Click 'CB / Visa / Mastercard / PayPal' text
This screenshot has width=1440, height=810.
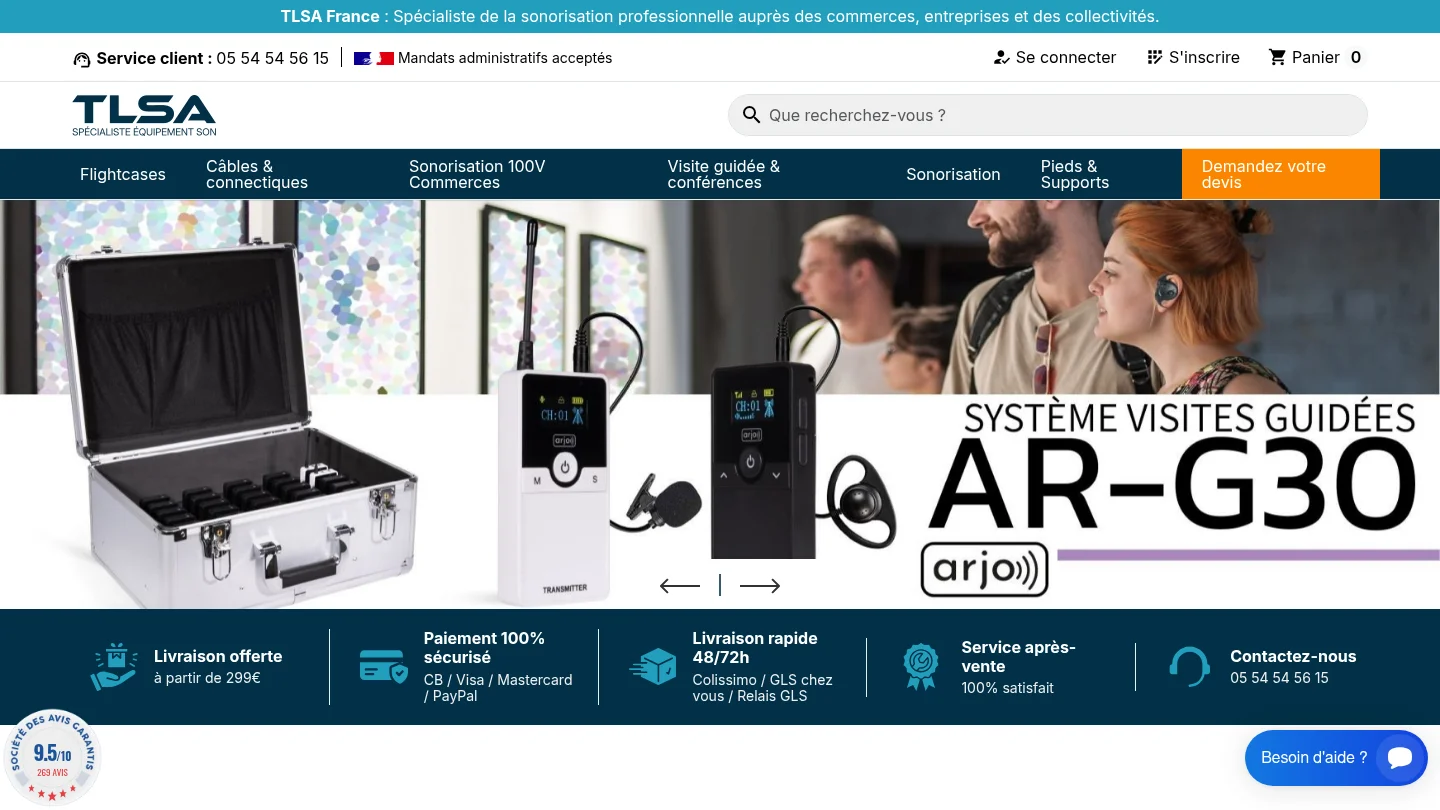tap(498, 688)
